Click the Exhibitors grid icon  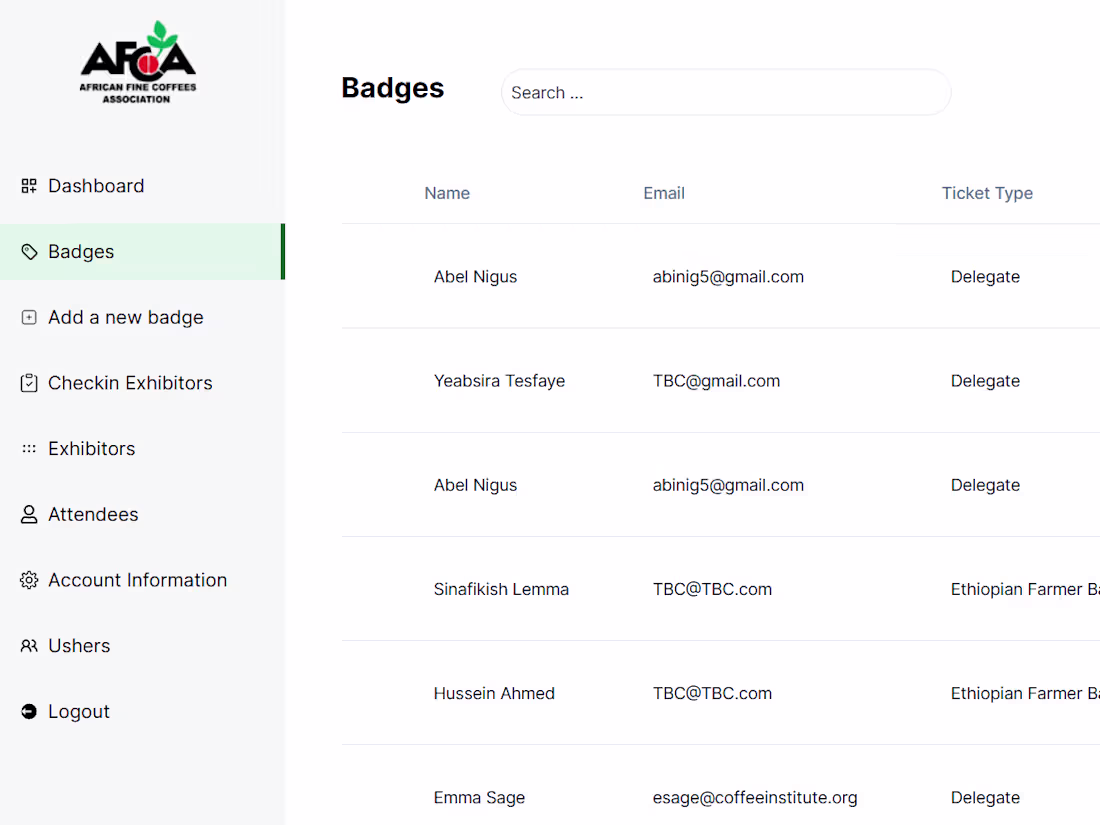pos(28,448)
